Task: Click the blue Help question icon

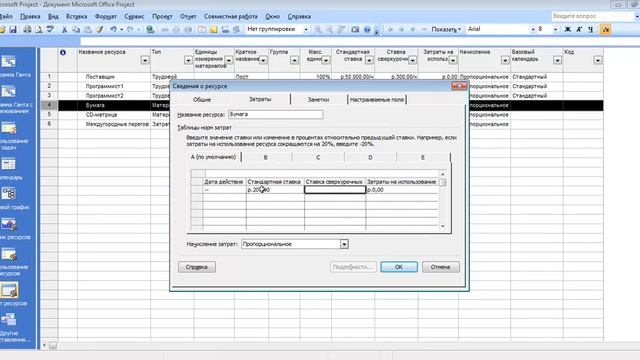Action: point(367,29)
